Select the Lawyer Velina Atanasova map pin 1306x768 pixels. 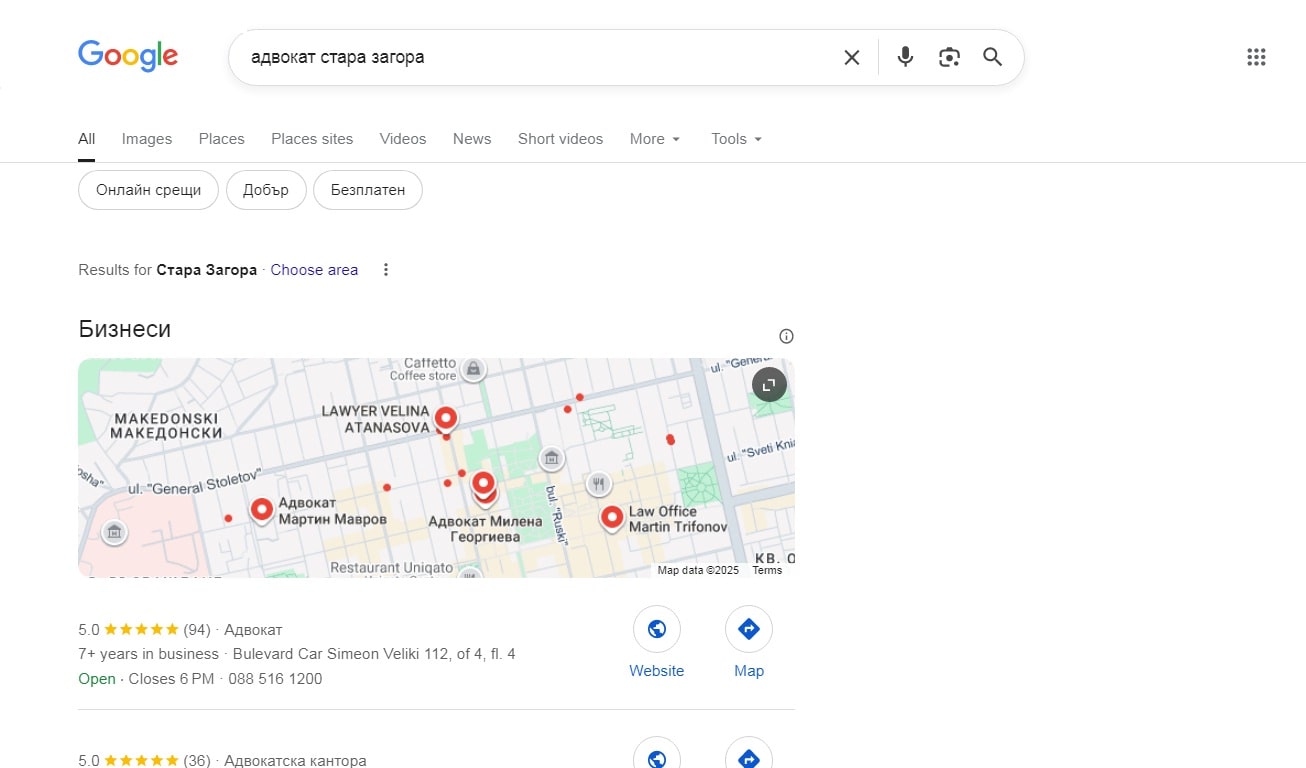click(x=446, y=419)
